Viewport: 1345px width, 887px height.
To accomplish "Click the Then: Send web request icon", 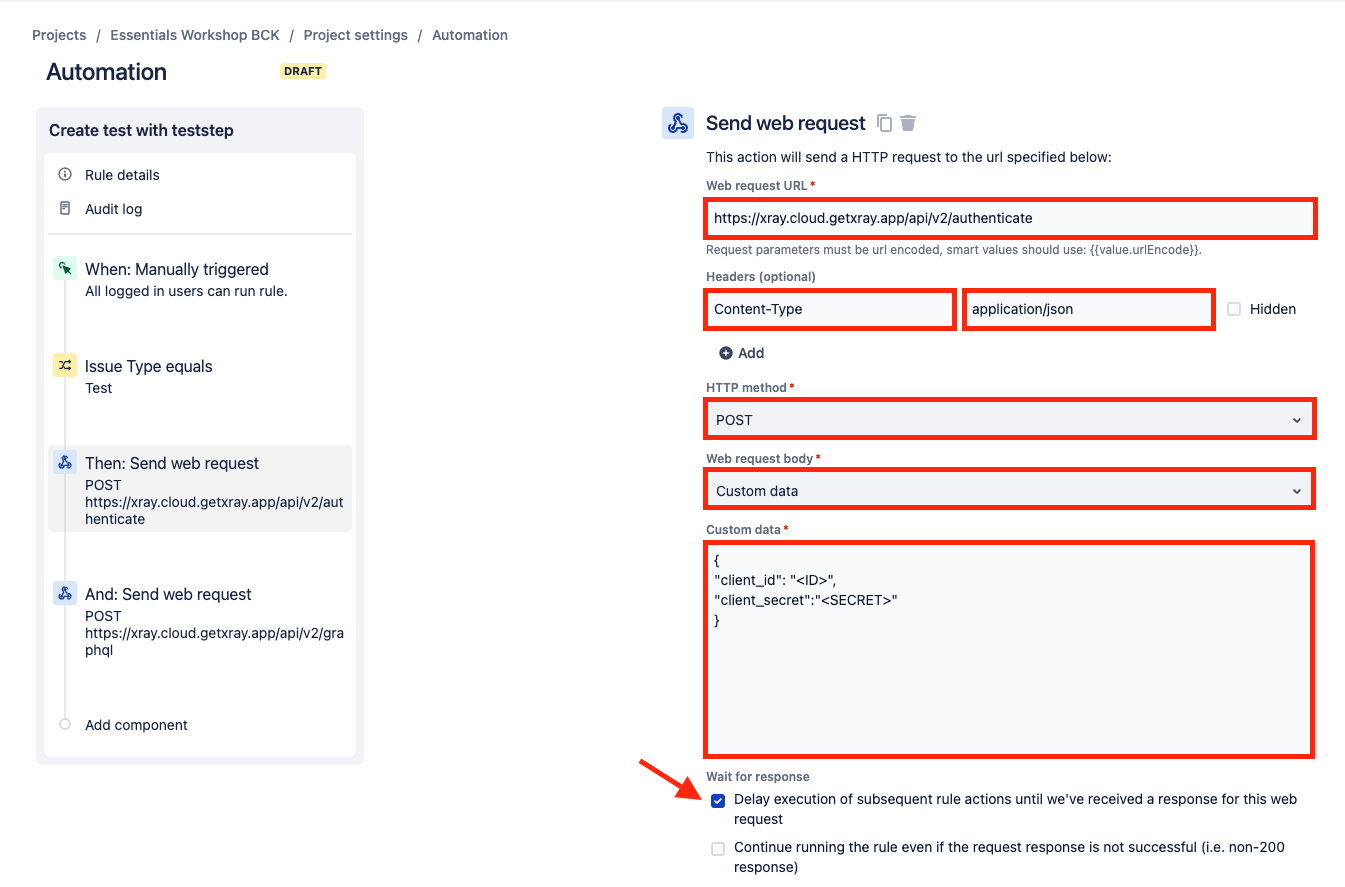I will pyautogui.click(x=65, y=462).
